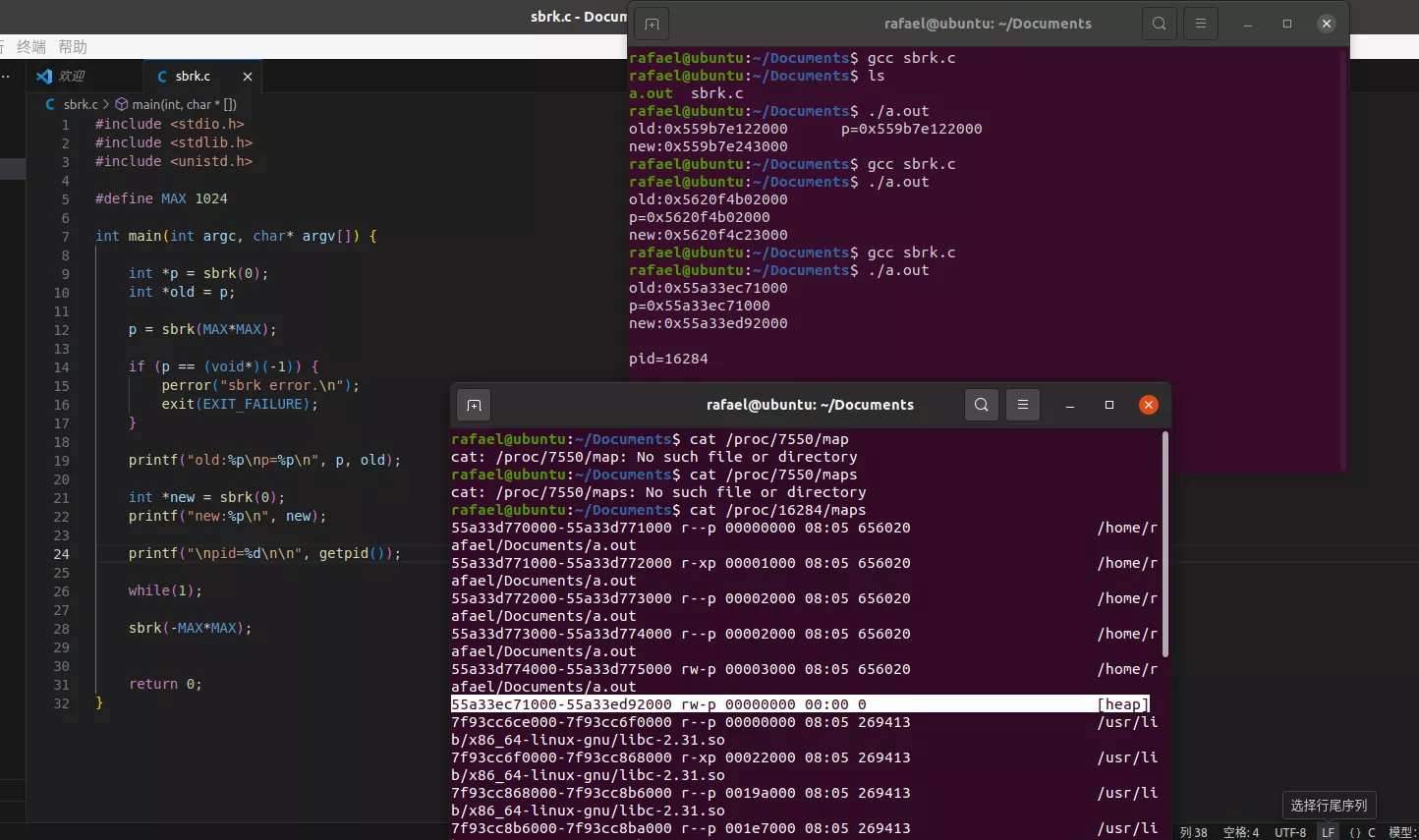Click the 选择行尾序列 tooltip
This screenshot has width=1419, height=840.
(x=1330, y=806)
